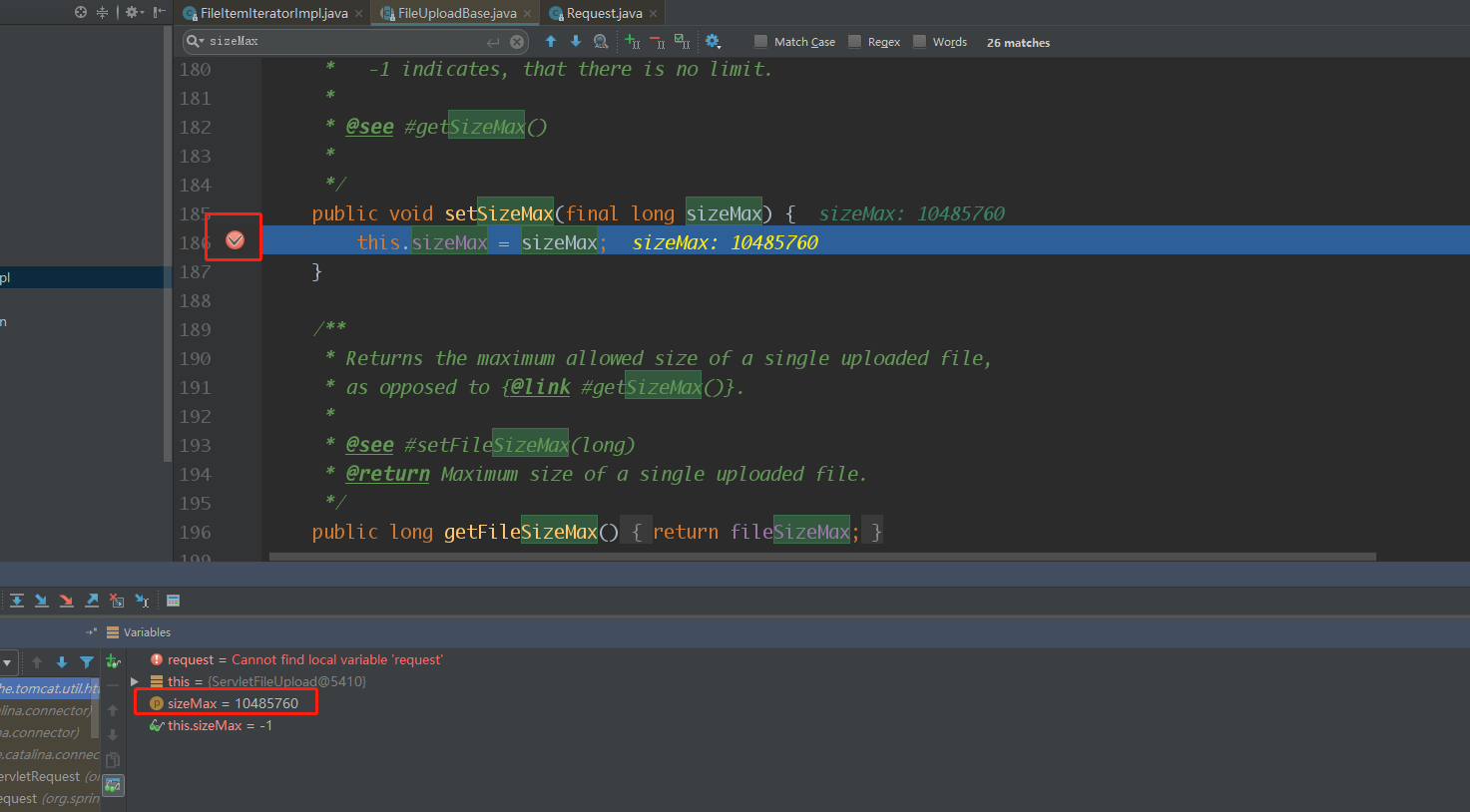Click the previous occurrence up arrow
The height and width of the screenshot is (812, 1470).
point(550,41)
